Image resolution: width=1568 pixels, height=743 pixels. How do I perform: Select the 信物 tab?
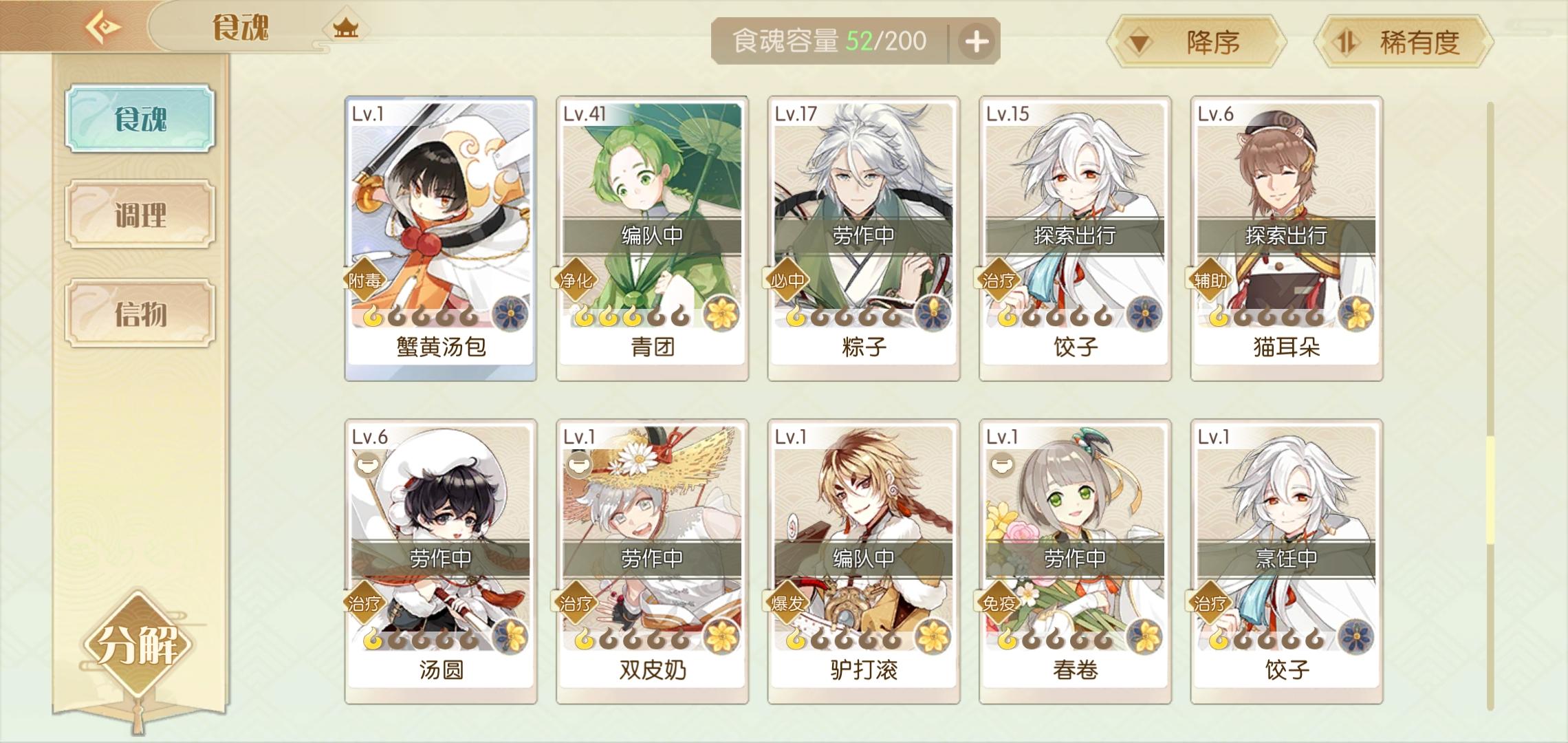tap(140, 314)
